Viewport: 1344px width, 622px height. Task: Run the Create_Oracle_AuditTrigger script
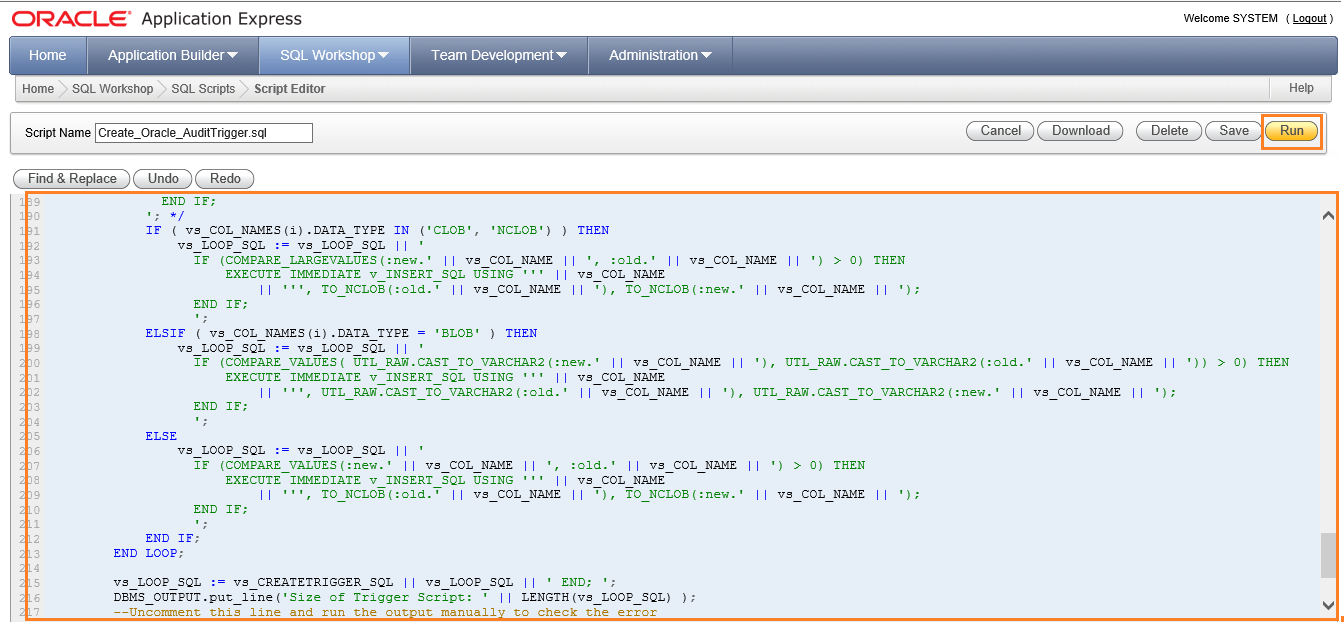[1292, 131]
